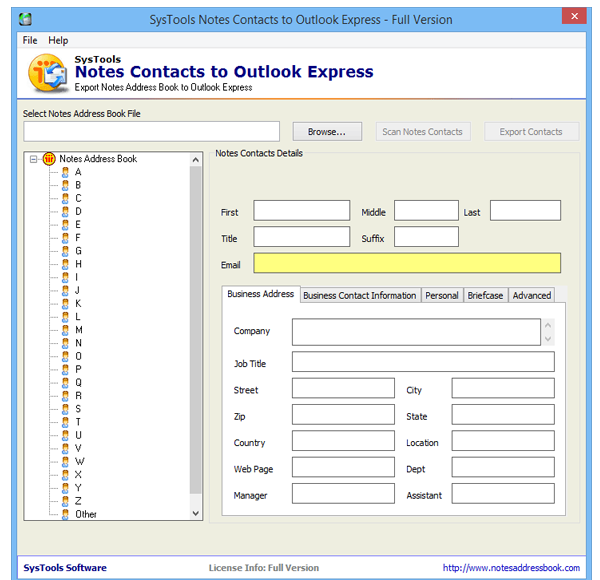Viewport: 600px width, 580px height.
Task: Click the License Info: Full Version status text
Action: pos(264,568)
